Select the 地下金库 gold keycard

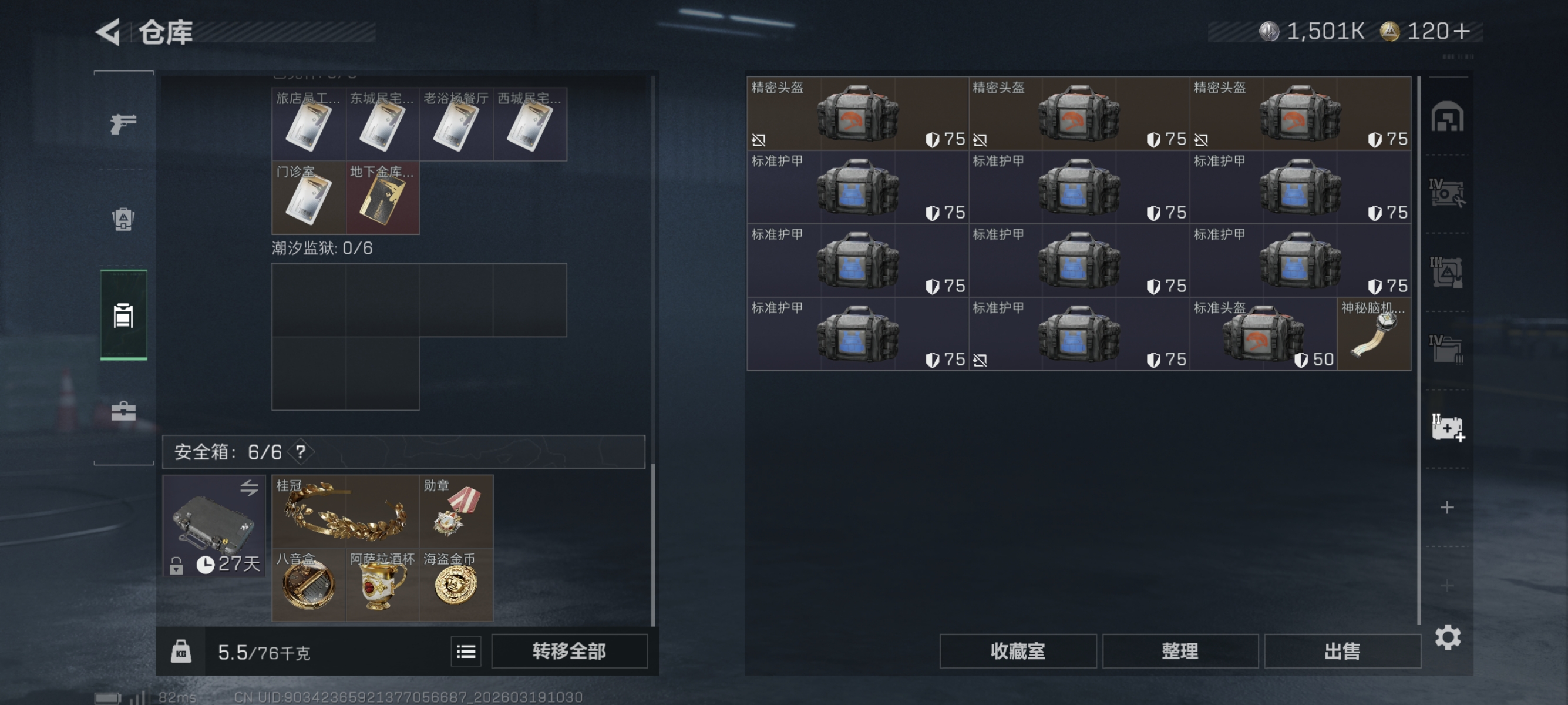tap(382, 198)
